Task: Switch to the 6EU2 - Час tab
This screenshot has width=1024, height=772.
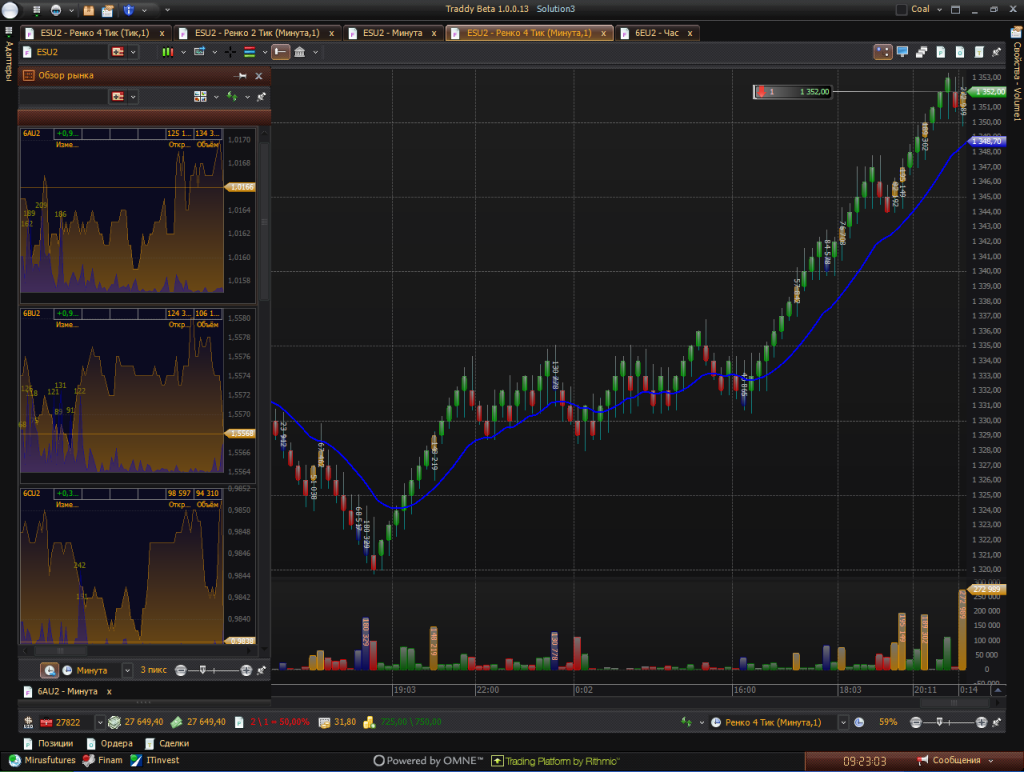Action: point(657,33)
